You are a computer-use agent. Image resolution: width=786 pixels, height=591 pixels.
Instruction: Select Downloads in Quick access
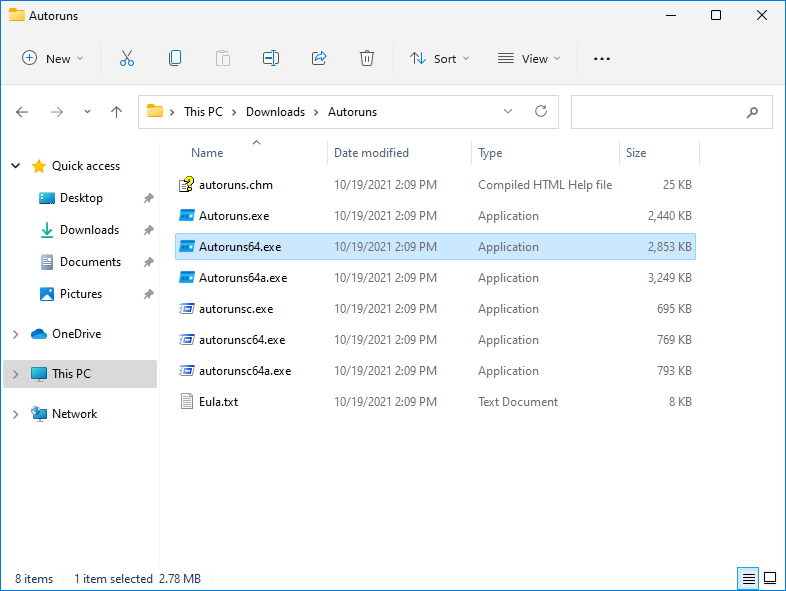89,230
